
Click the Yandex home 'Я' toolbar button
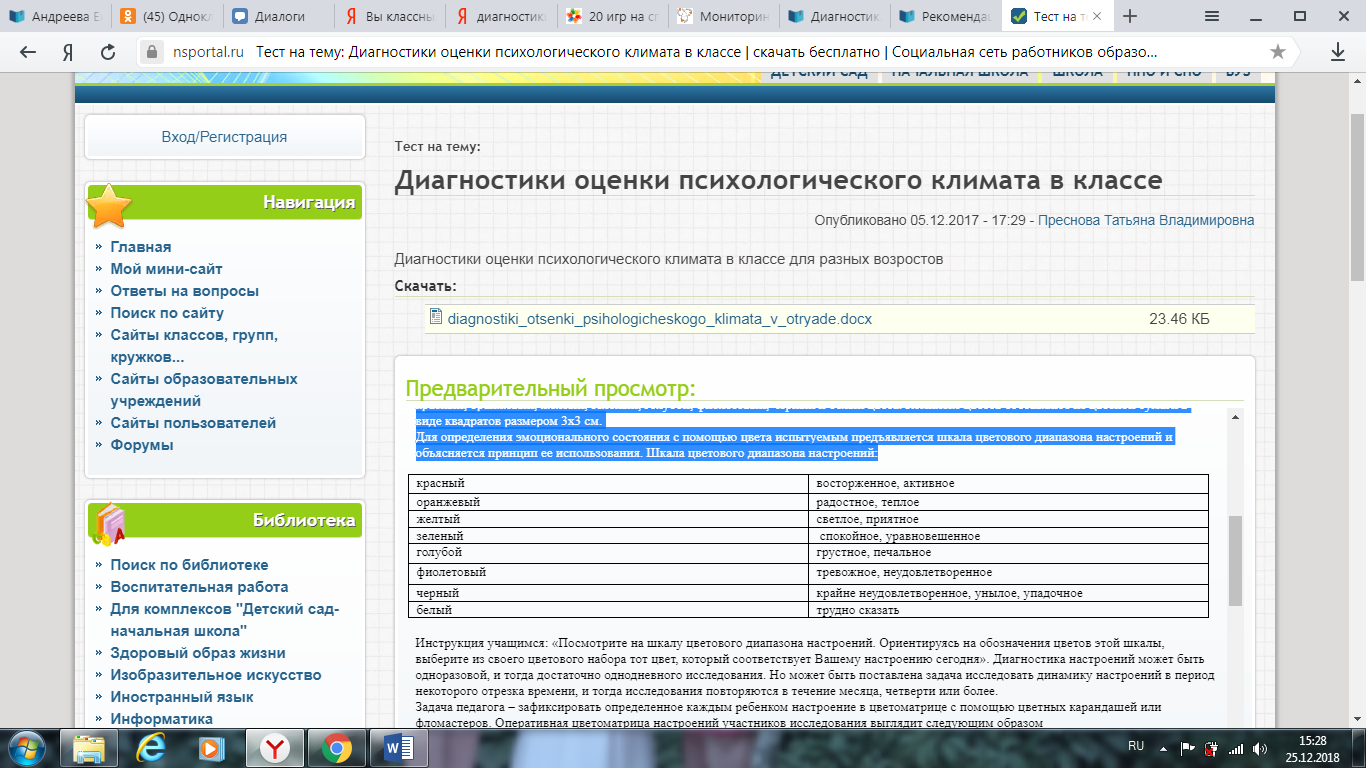coord(67,52)
